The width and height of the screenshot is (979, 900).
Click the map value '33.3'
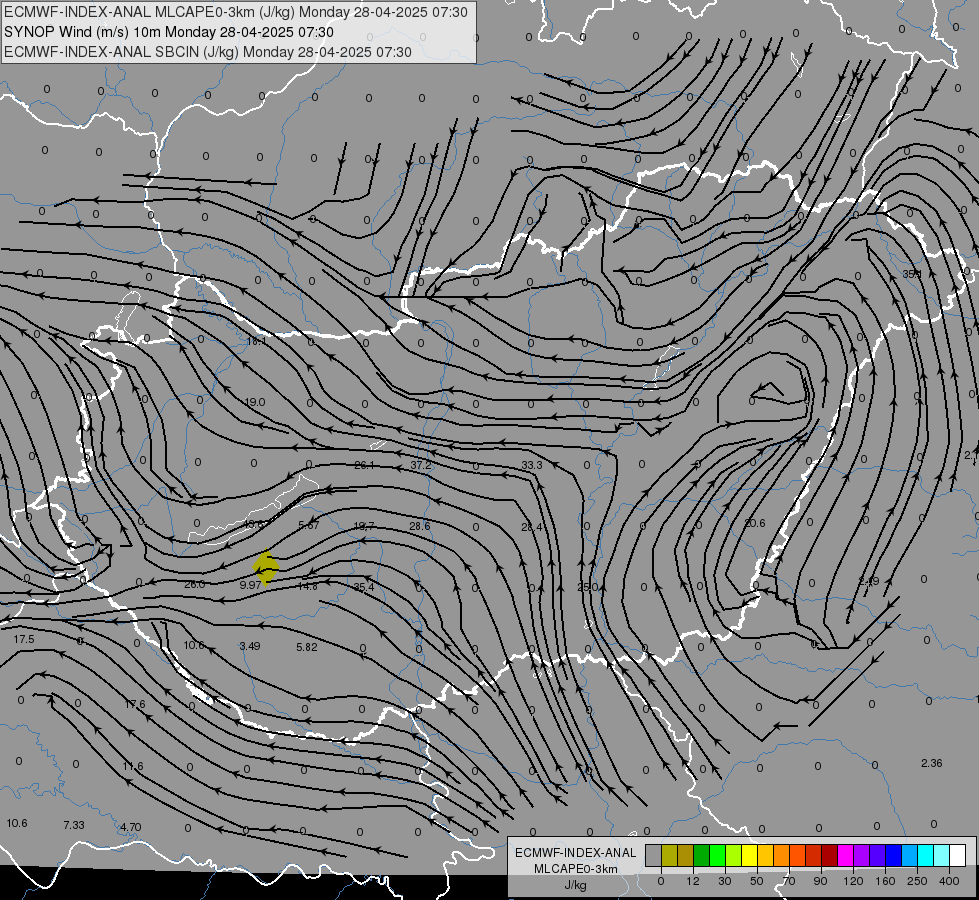point(532,465)
